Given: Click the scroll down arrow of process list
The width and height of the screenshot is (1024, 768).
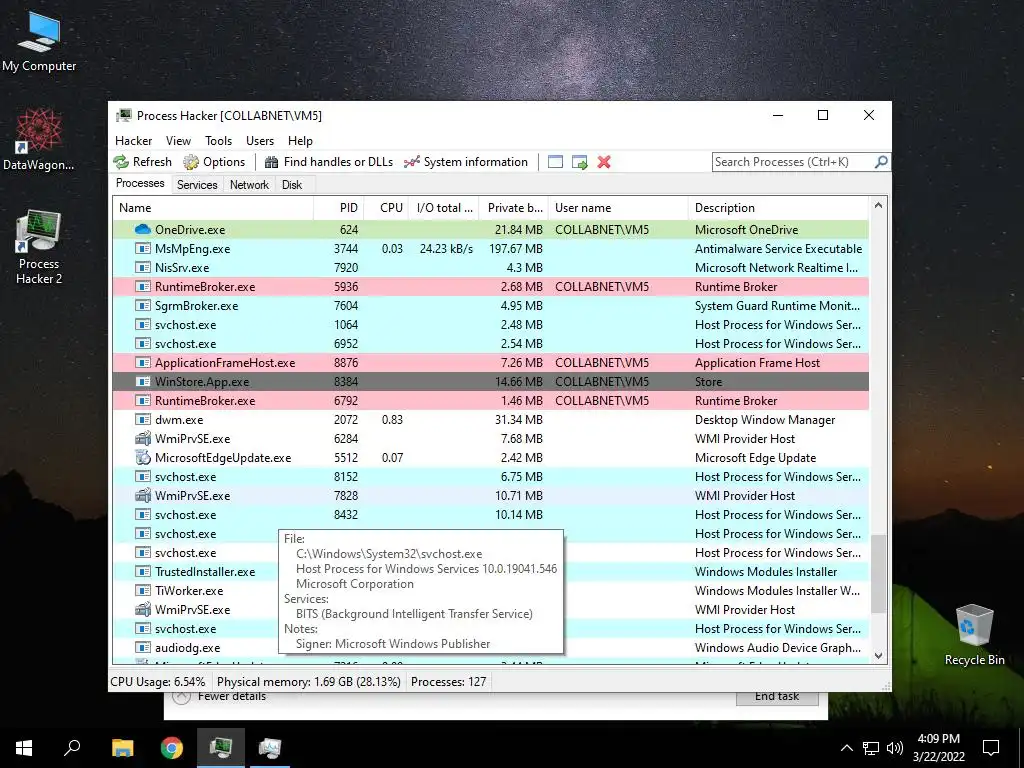Looking at the screenshot, I should coord(878,656).
